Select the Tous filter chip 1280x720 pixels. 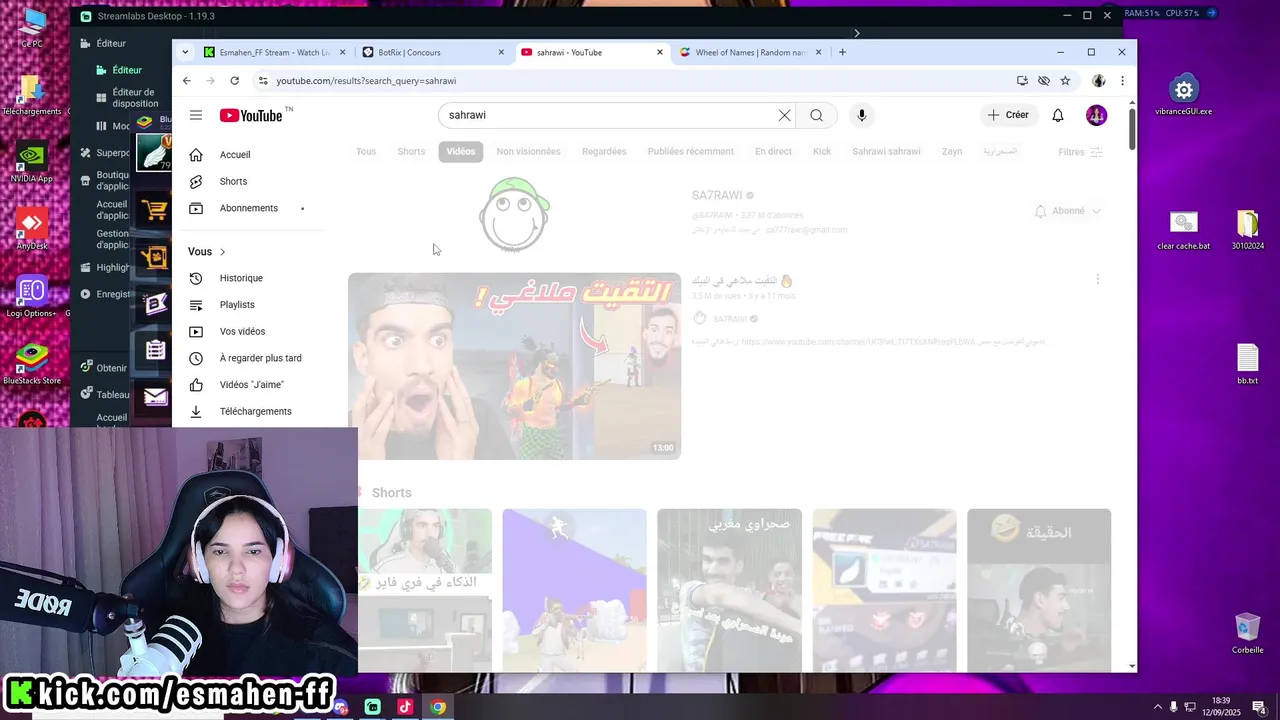(366, 152)
